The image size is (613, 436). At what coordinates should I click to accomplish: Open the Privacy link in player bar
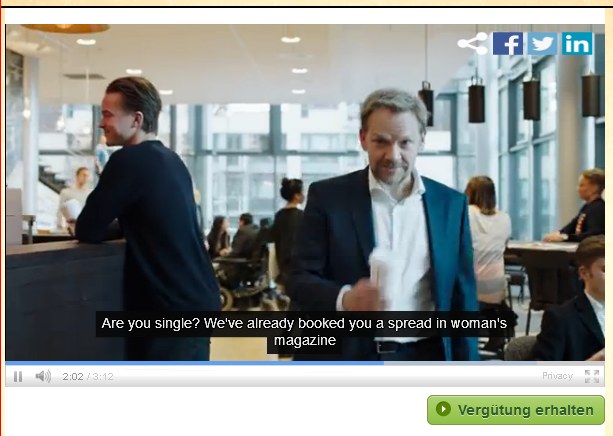click(557, 376)
